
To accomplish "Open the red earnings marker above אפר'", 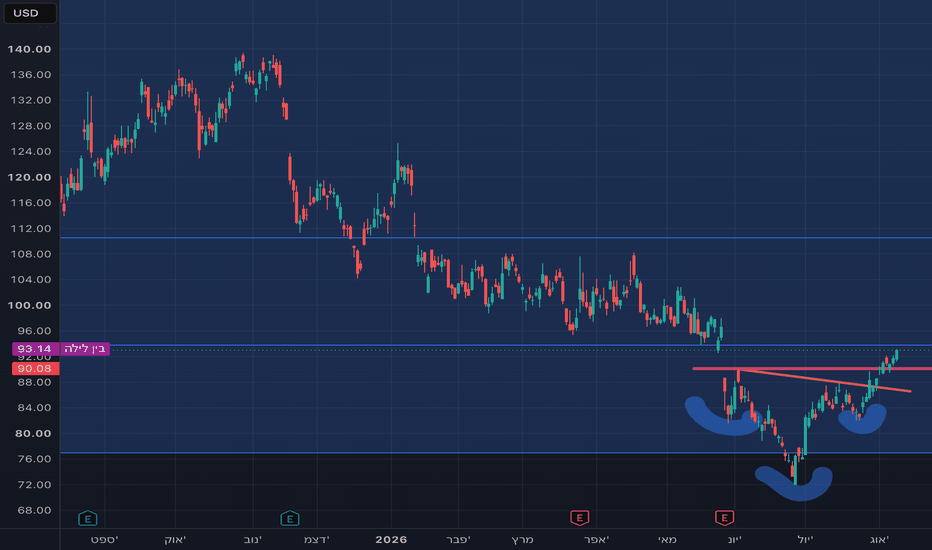I will pos(580,518).
